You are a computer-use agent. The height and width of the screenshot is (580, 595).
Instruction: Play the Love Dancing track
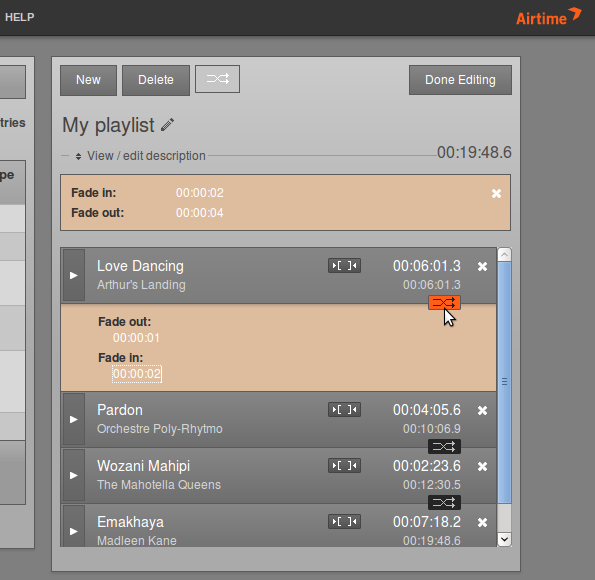74,275
